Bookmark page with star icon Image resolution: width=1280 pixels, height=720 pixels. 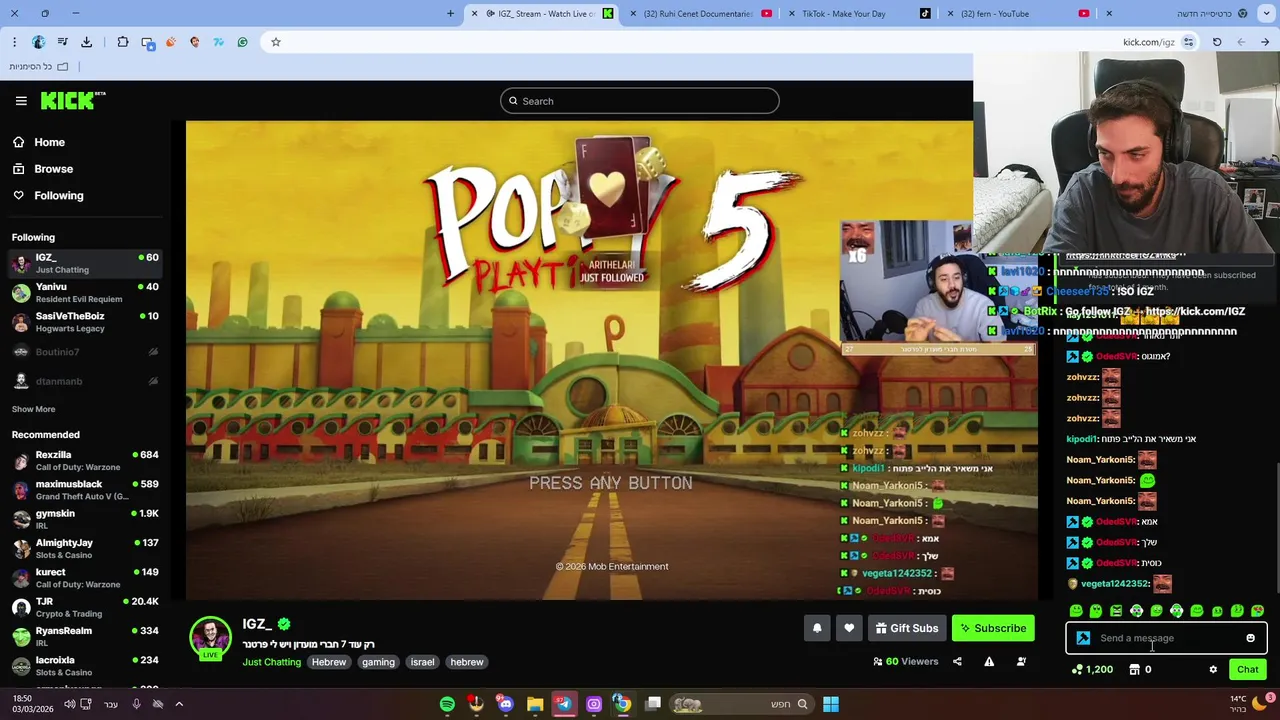(275, 42)
